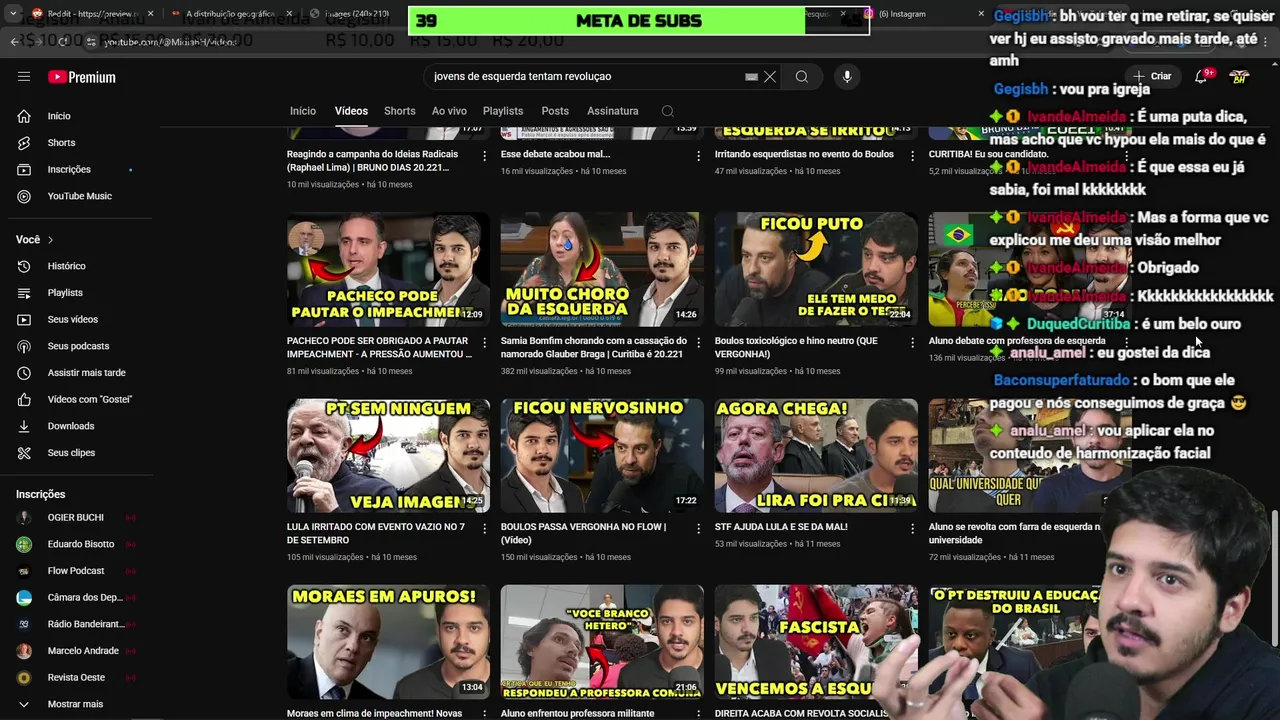This screenshot has height=720, width=1280.
Task: Open the Playlists channel tab
Action: click(x=503, y=111)
